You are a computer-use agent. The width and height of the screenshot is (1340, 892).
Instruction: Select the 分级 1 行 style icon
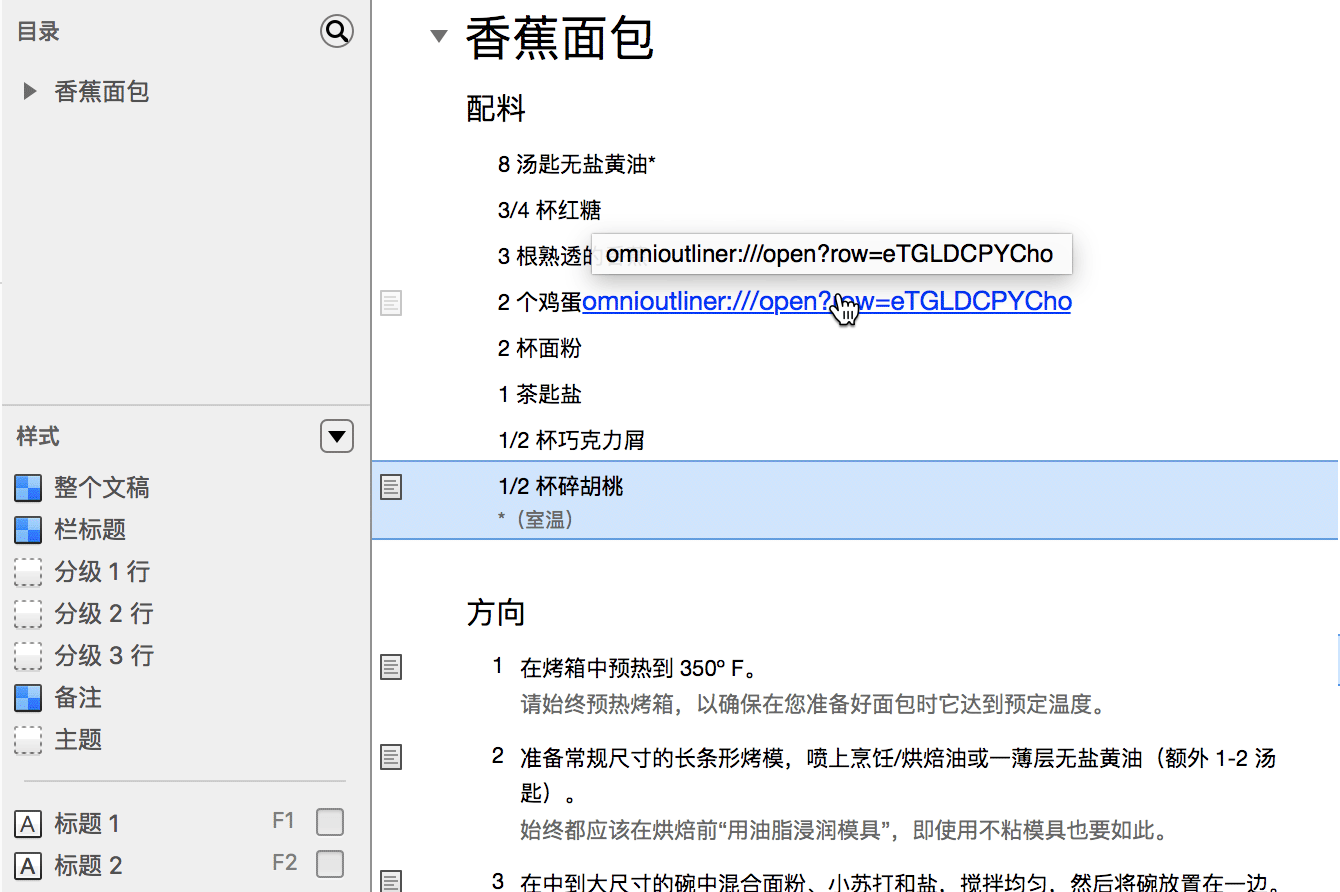pos(27,571)
